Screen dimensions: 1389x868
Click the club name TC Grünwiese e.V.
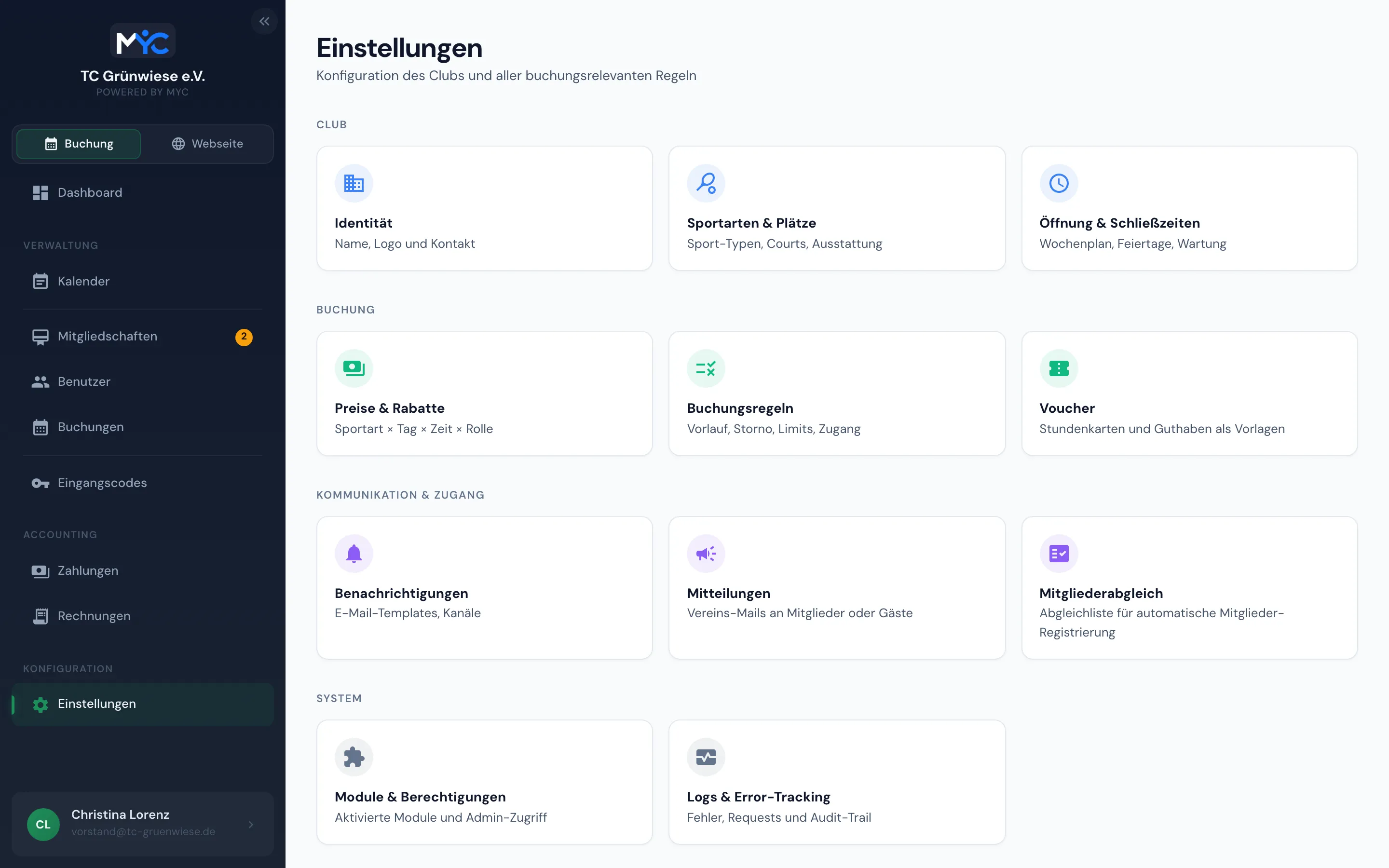point(142,76)
